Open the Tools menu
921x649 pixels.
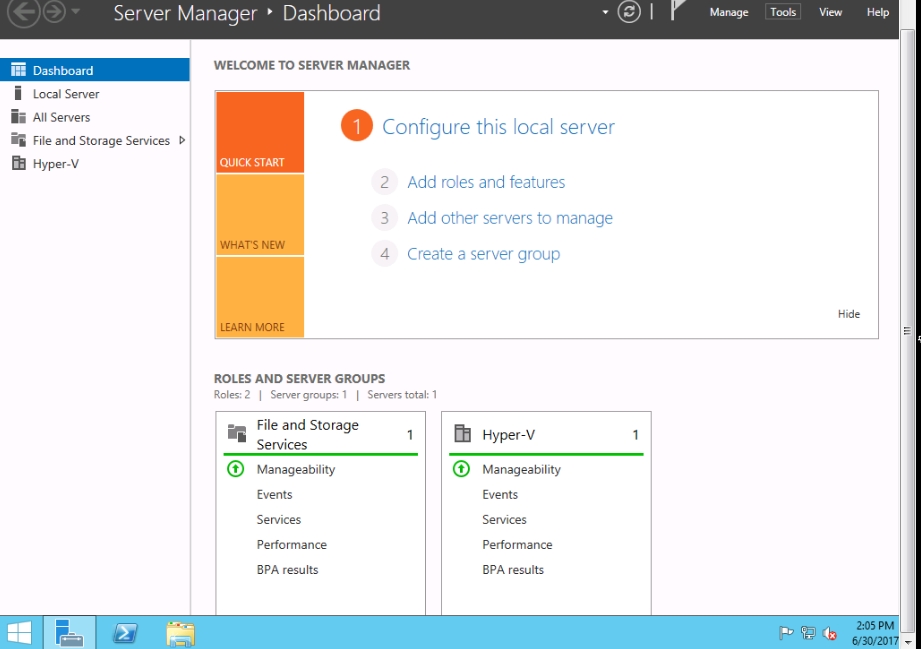click(x=782, y=12)
